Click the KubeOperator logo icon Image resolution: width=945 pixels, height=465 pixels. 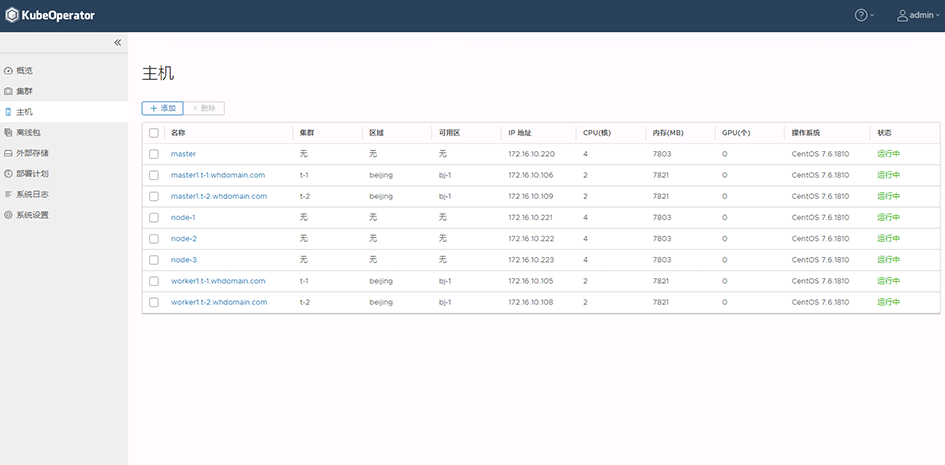click(x=12, y=16)
